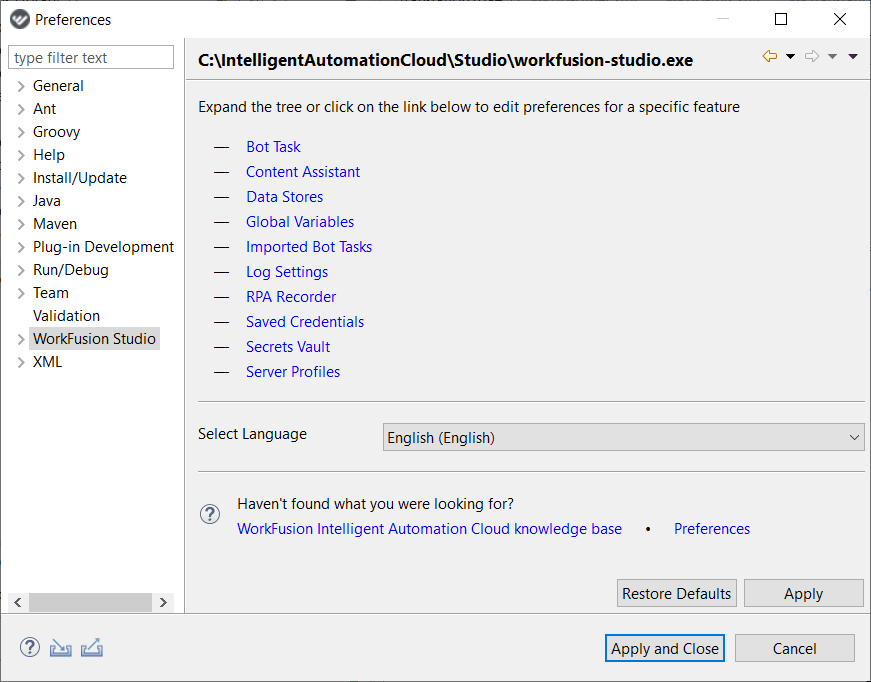871x682 pixels.
Task: Click the tree scrollbar right arrow
Action: [x=163, y=603]
